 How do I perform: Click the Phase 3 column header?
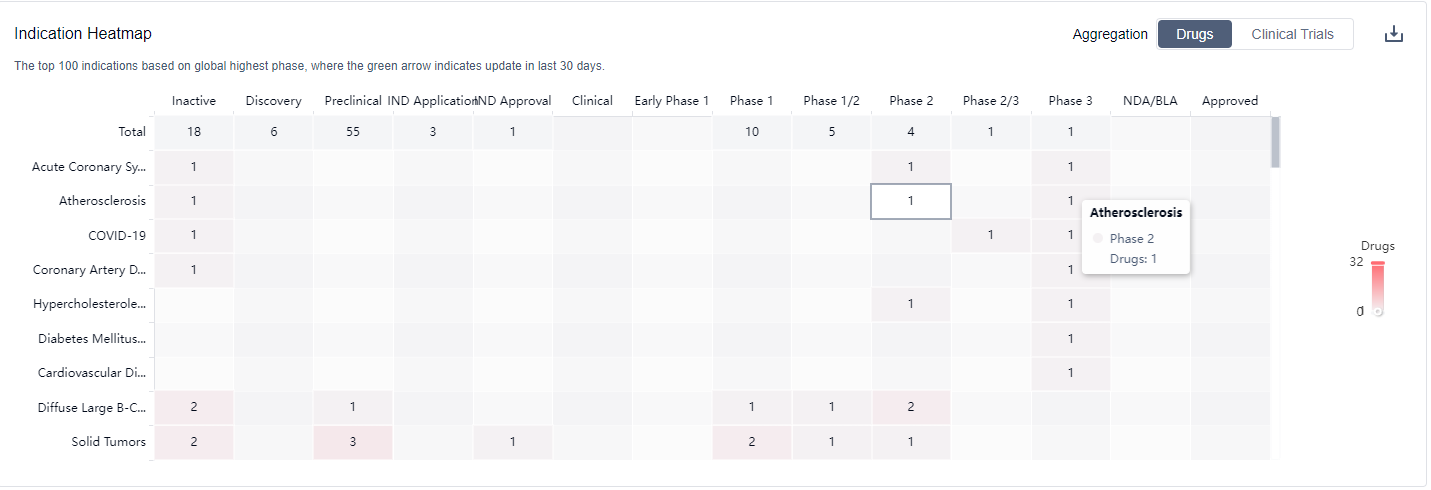point(1070,101)
